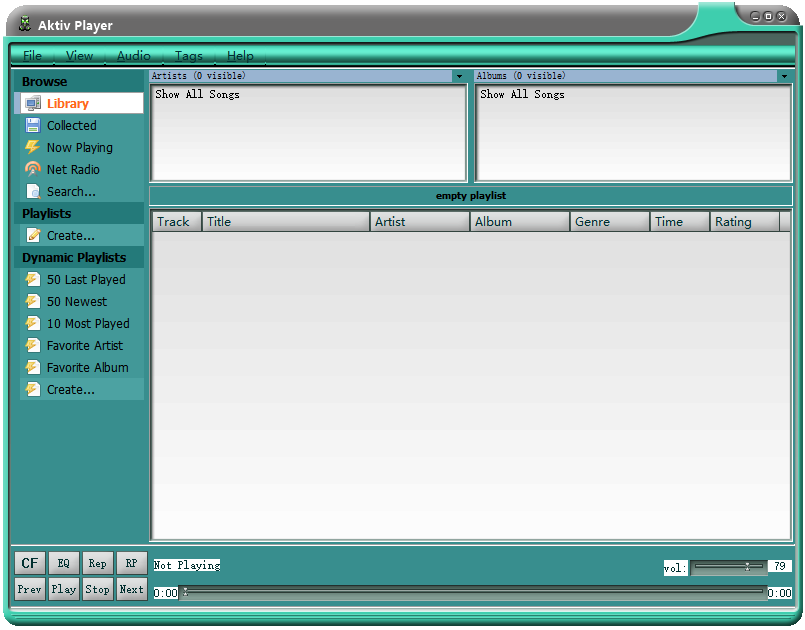The height and width of the screenshot is (630, 805).
Task: Click the Aktiv Player title bar logo
Action: 25,24
